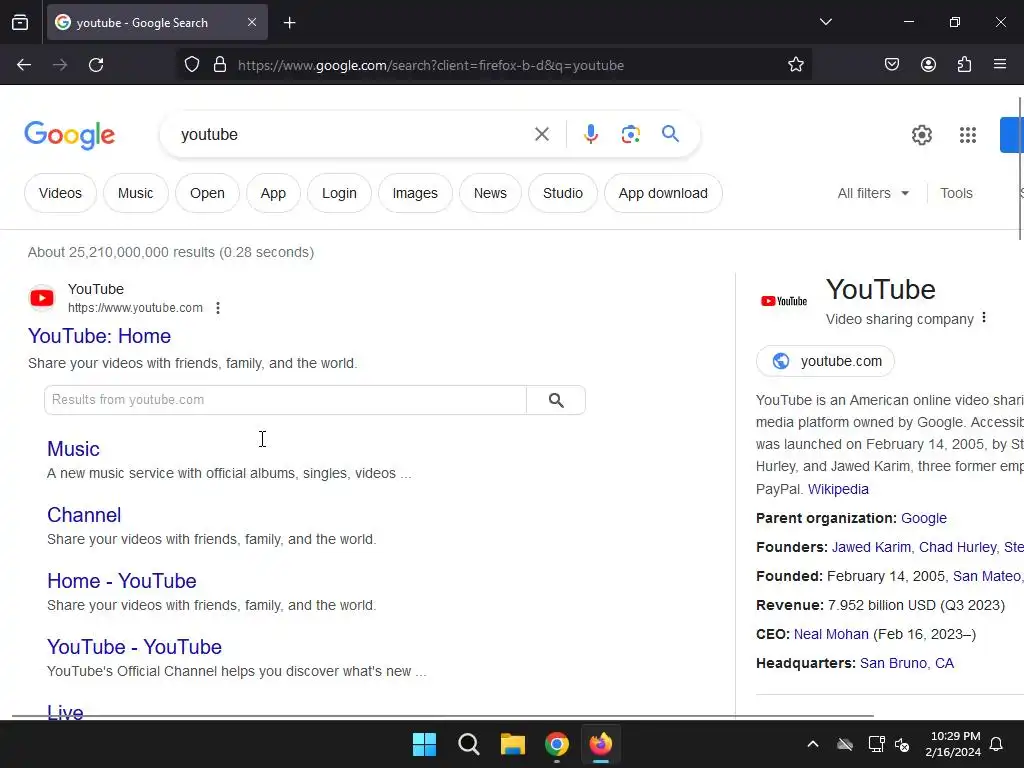Go back to previous page
The height and width of the screenshot is (768, 1024).
(x=24, y=65)
